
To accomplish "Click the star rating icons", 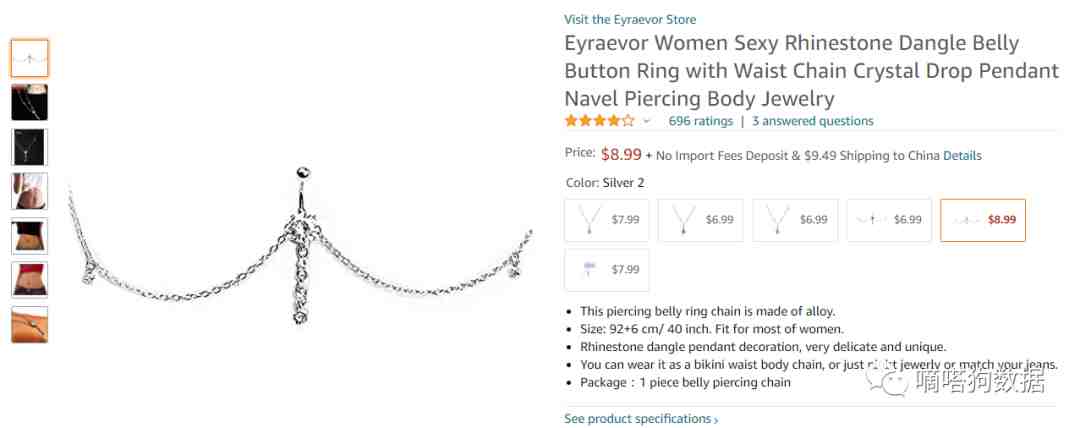I will 599,121.
